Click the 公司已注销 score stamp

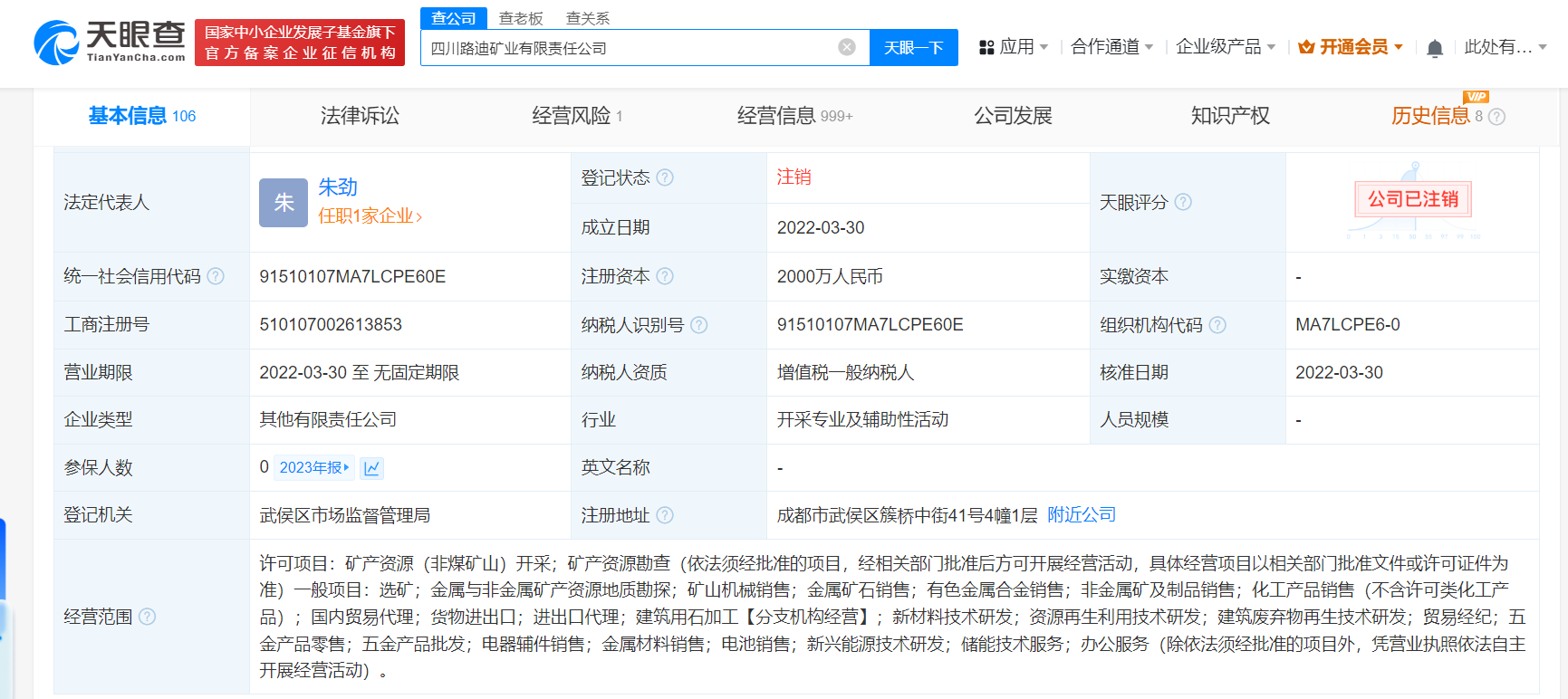(x=1413, y=199)
